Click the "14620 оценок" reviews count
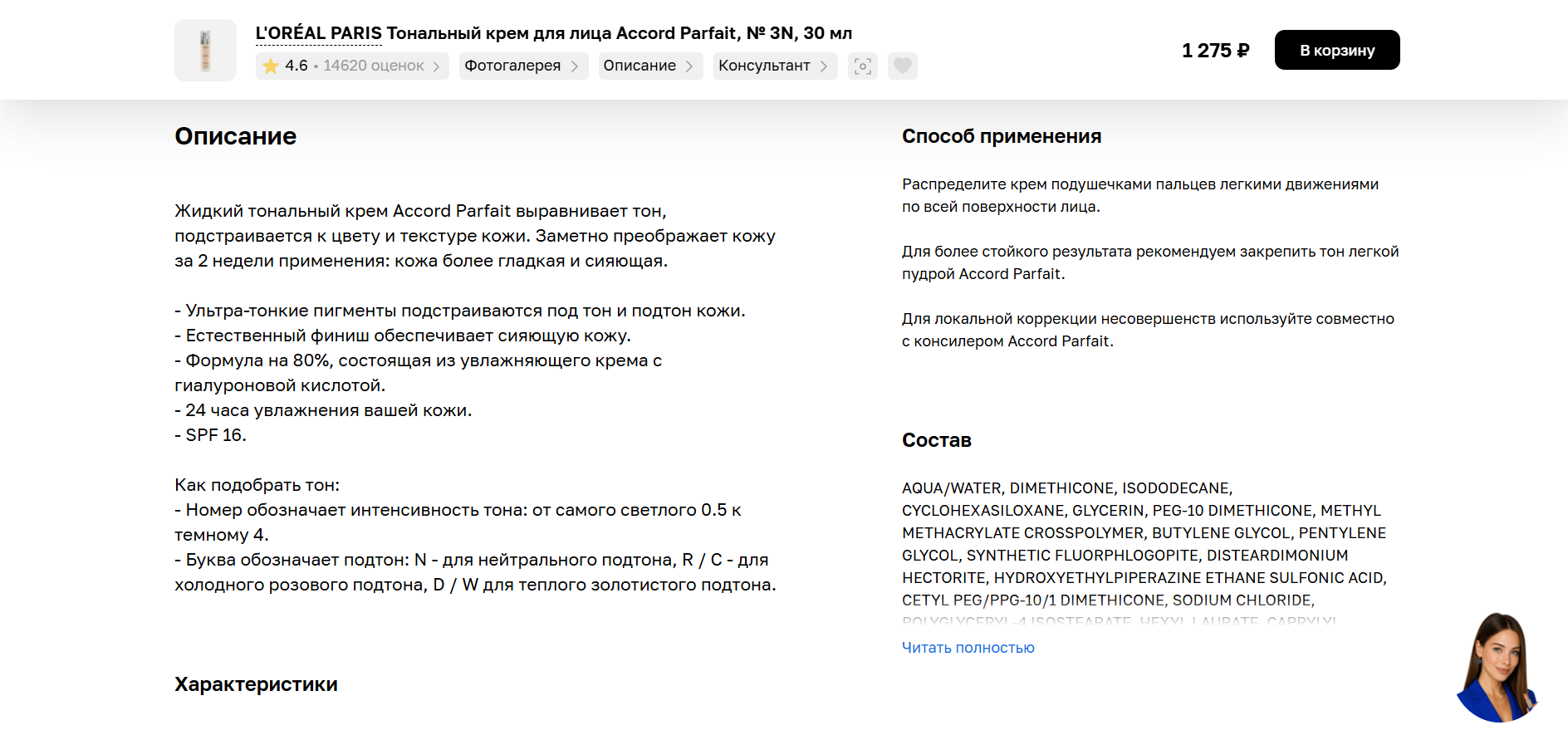The height and width of the screenshot is (735, 1568). click(374, 66)
